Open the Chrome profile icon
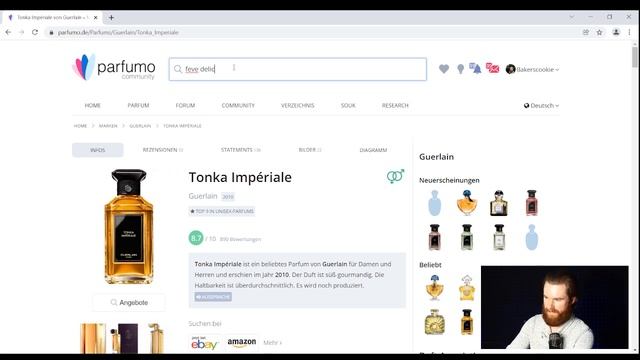Viewport: 640px width, 360px height. (x=616, y=32)
